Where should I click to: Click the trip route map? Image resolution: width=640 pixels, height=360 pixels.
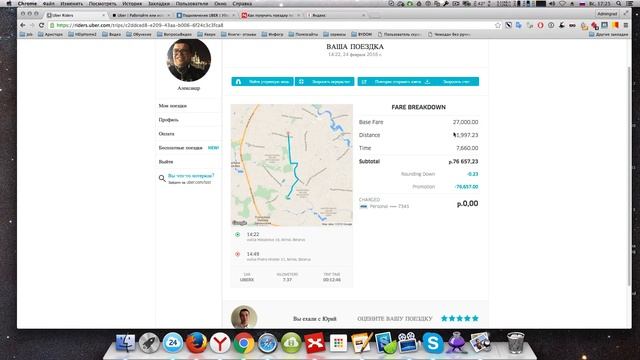(292, 165)
